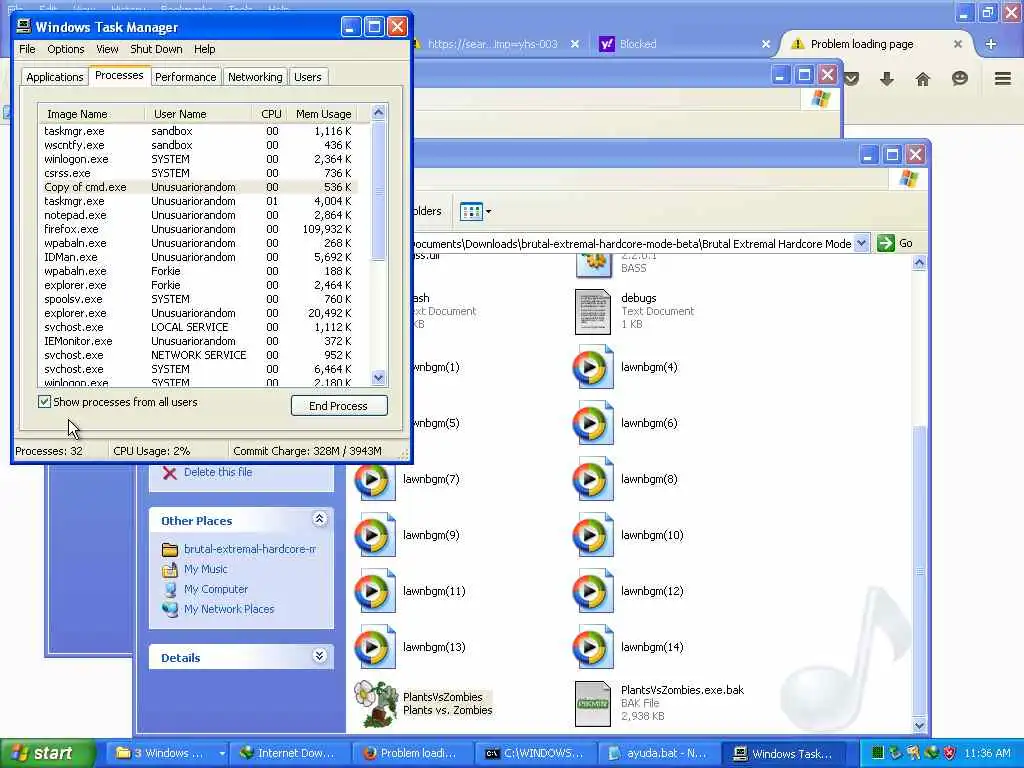The height and width of the screenshot is (768, 1024).
Task: Collapse the Other Places panel
Action: (319, 519)
